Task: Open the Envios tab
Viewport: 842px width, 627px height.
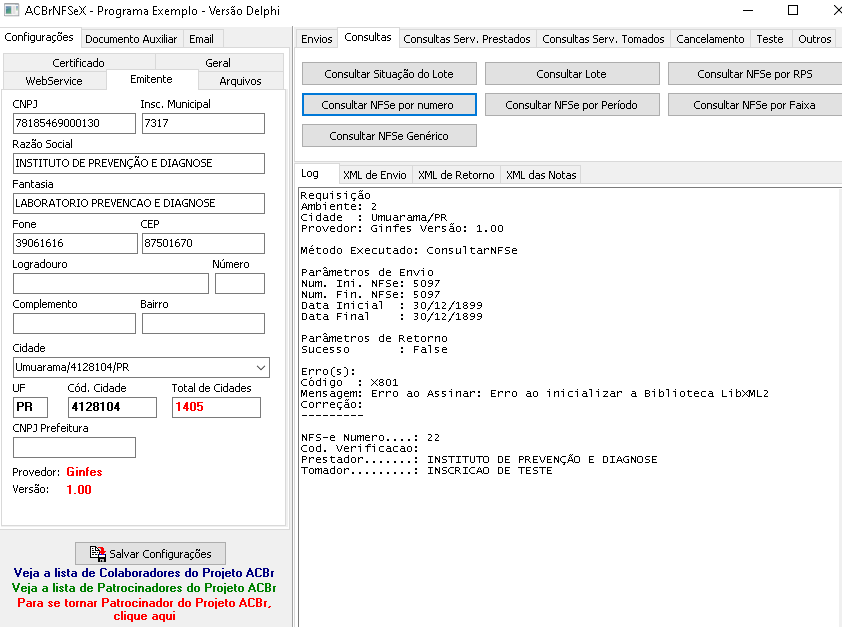Action: click(316, 39)
